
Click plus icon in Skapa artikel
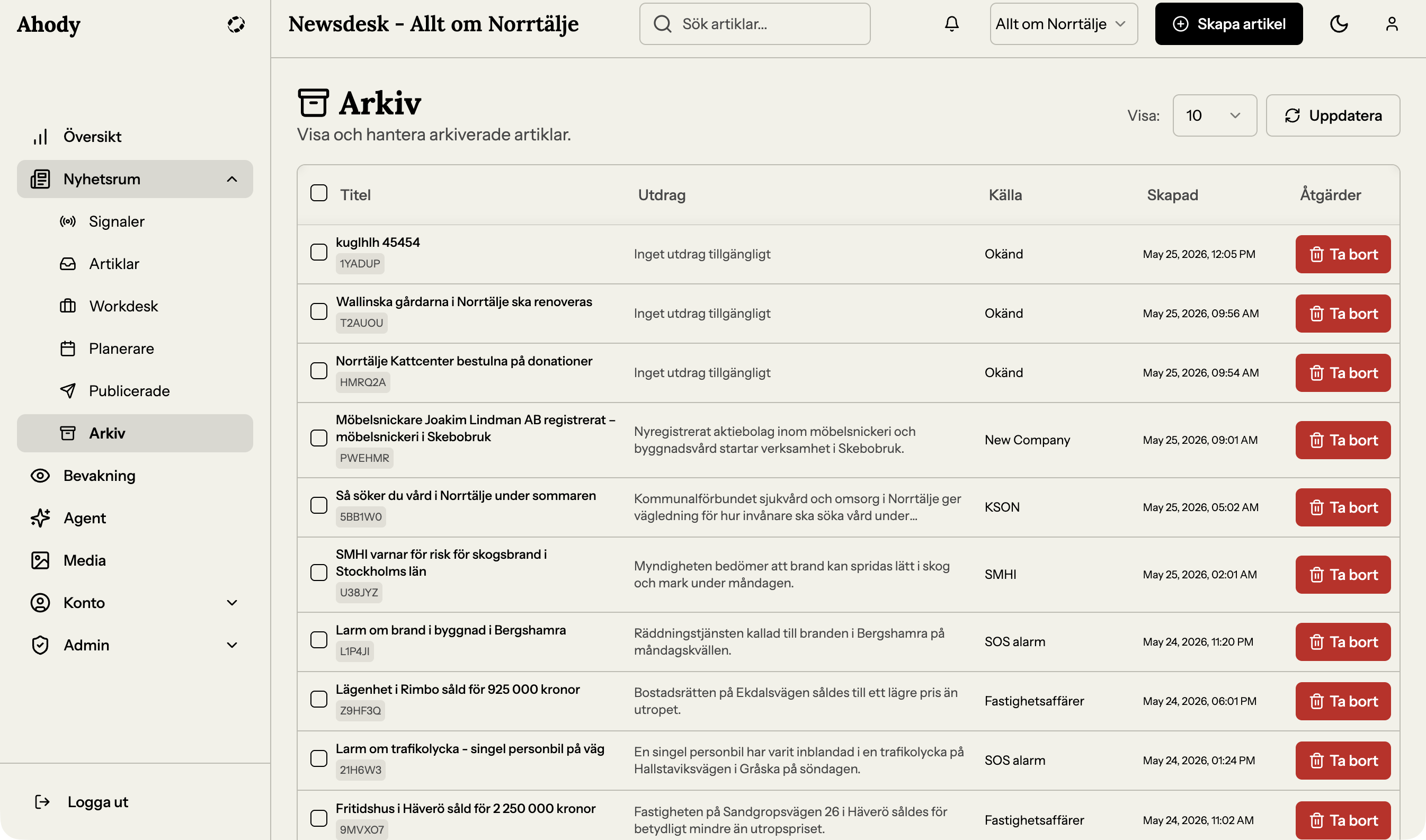click(x=1180, y=24)
